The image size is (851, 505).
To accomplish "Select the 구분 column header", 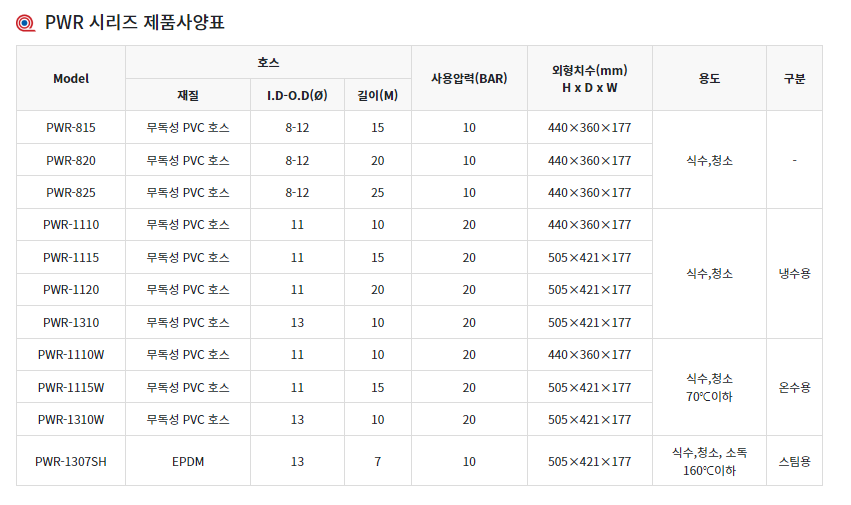I will pos(794,78).
